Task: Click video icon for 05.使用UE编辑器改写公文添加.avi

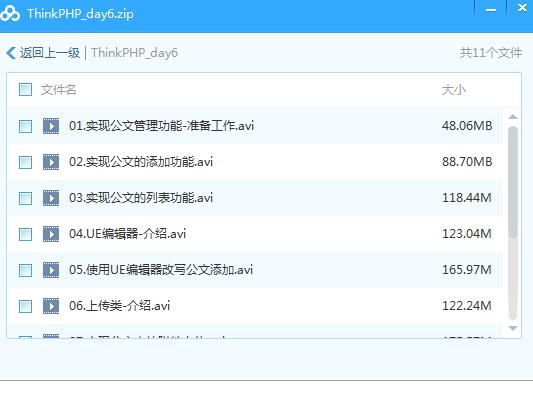Action: (x=51, y=270)
